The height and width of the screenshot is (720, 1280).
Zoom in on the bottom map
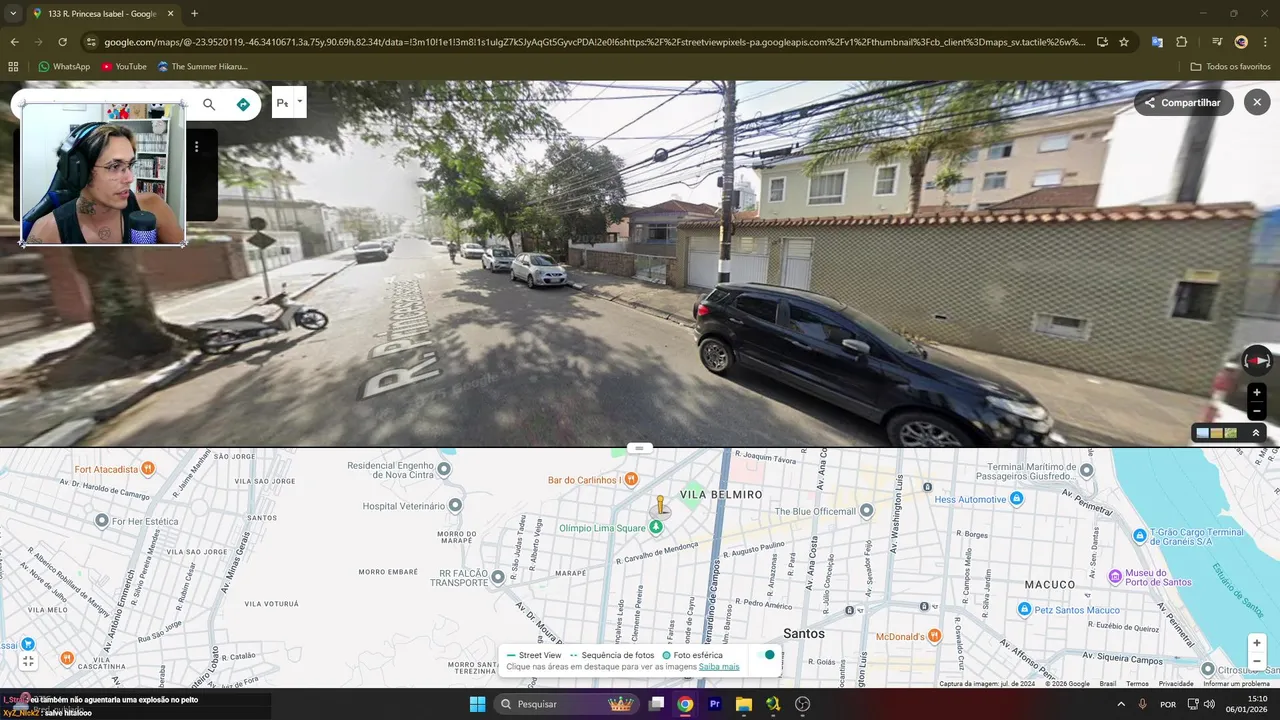click(x=1257, y=642)
